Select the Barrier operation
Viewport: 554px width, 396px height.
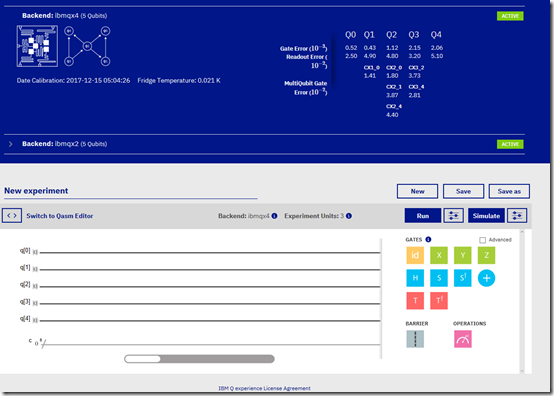(415, 339)
